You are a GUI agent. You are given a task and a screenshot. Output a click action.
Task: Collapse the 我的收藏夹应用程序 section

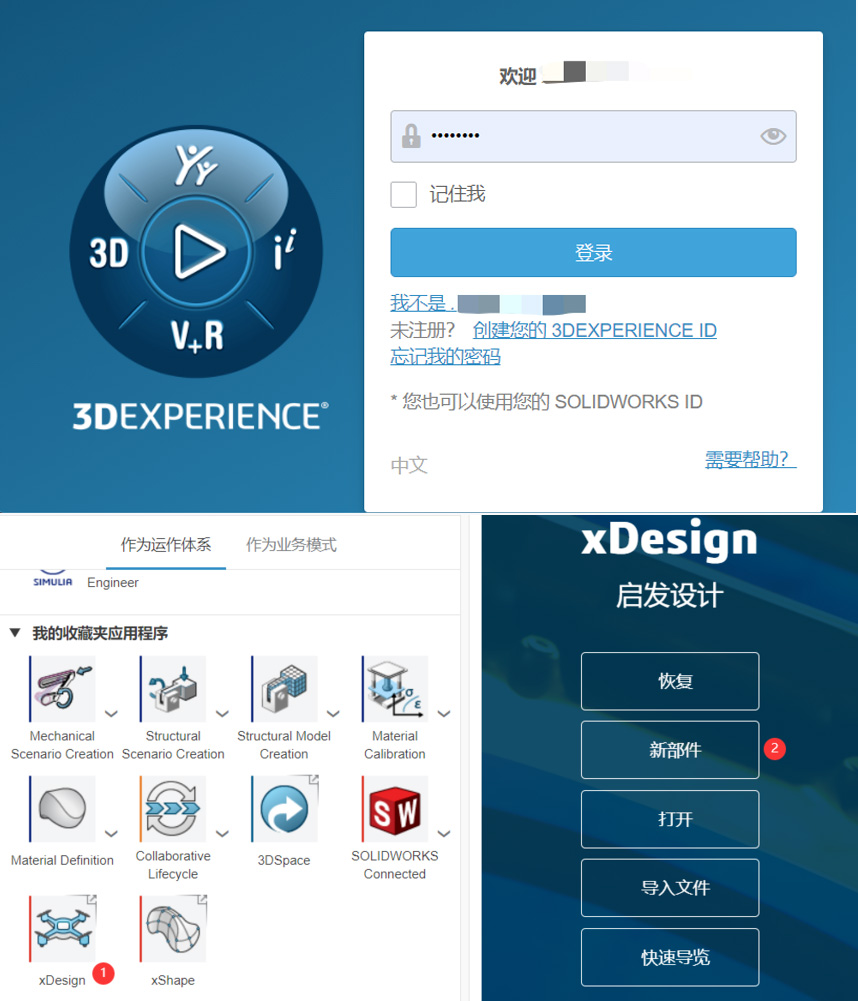point(15,633)
